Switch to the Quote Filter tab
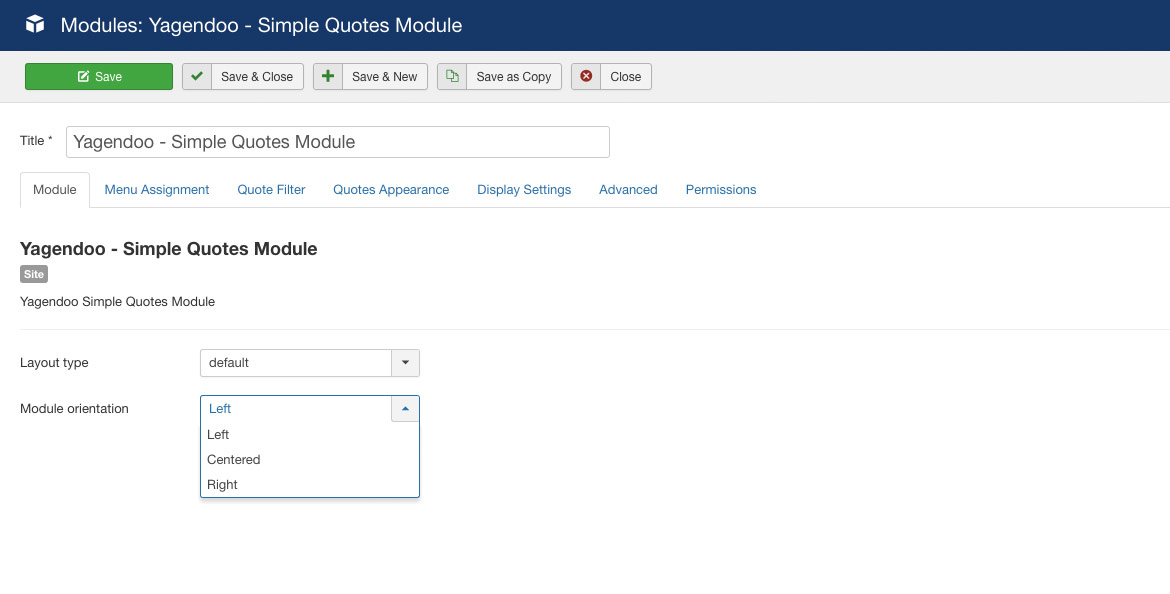The width and height of the screenshot is (1170, 594). tap(271, 190)
